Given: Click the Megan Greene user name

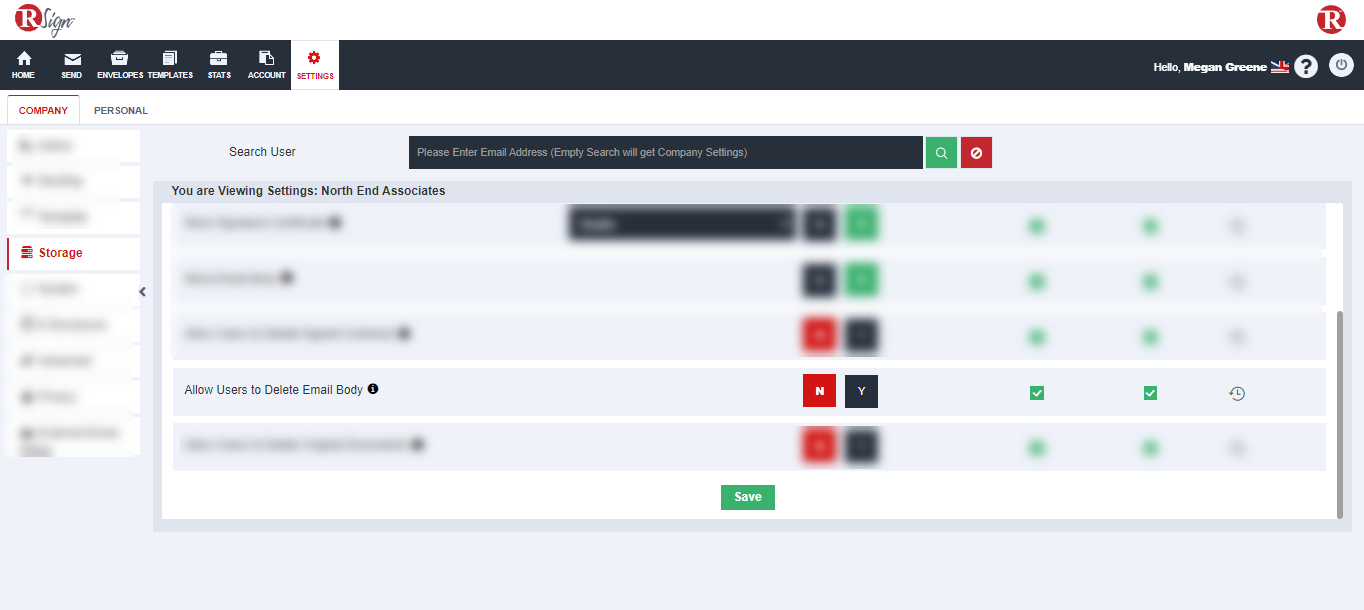Looking at the screenshot, I should 1225,67.
